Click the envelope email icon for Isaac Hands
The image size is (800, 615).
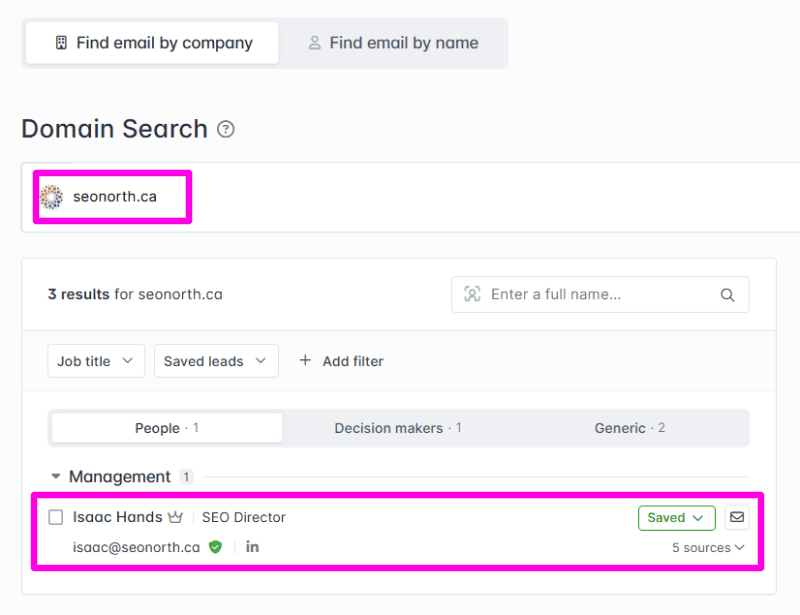pos(737,517)
